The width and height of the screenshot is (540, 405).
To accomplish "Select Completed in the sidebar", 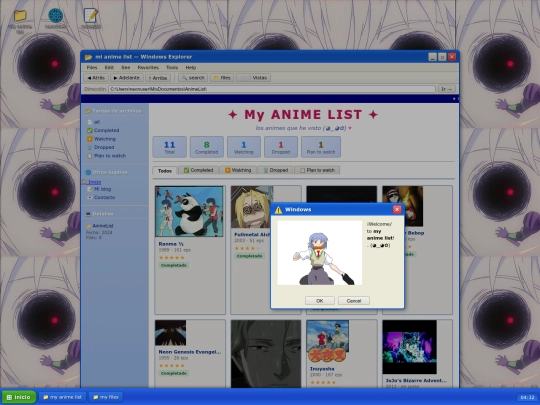I will tap(103, 131).
